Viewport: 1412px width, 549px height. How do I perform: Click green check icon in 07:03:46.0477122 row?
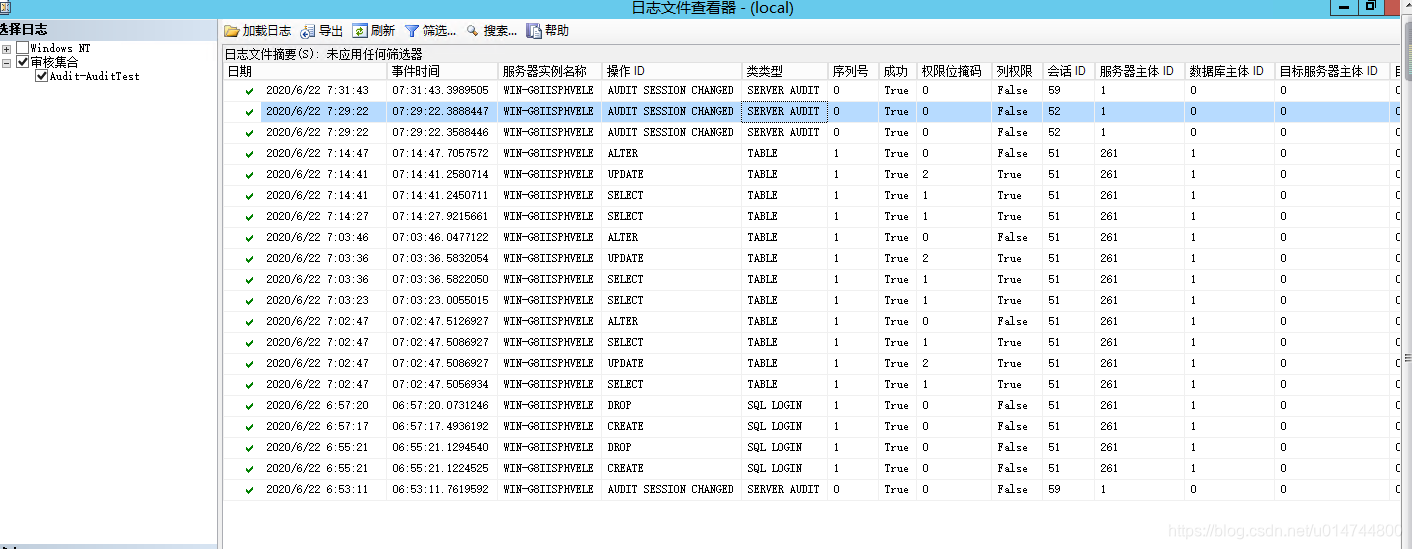pyautogui.click(x=249, y=238)
